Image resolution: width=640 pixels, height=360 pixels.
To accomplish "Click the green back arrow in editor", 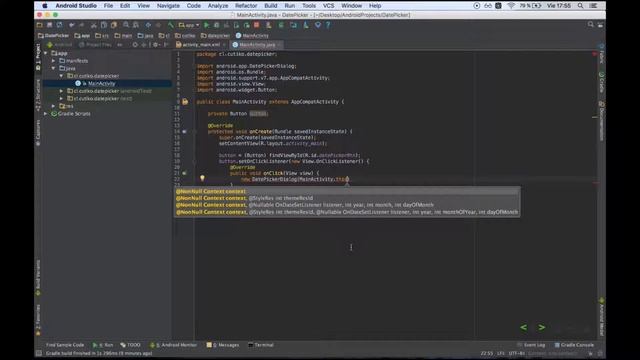I will (x=524, y=327).
